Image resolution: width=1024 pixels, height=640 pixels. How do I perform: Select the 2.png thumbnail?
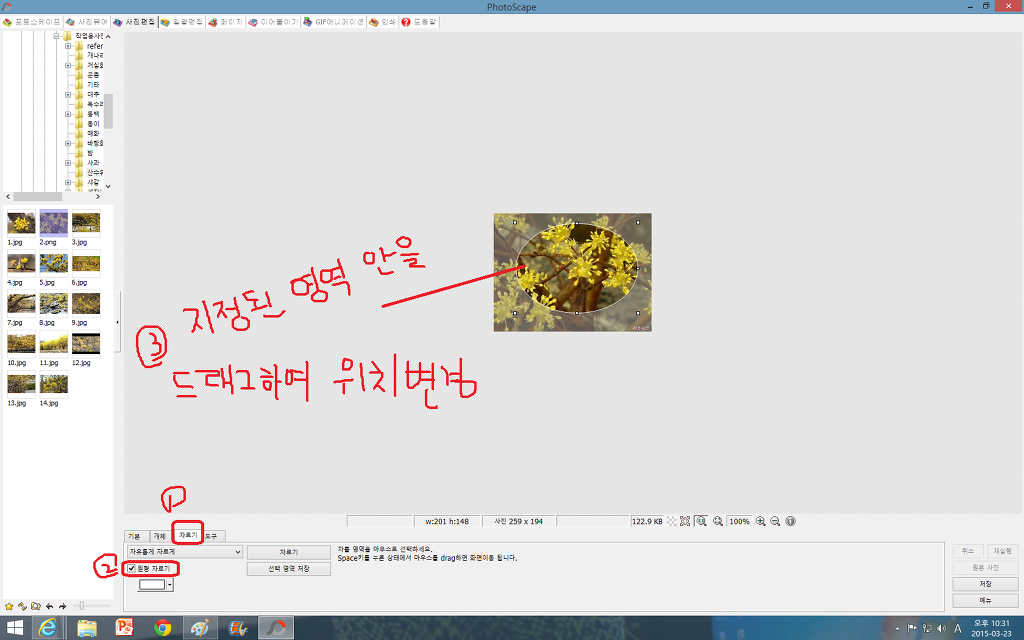pyautogui.click(x=52, y=223)
